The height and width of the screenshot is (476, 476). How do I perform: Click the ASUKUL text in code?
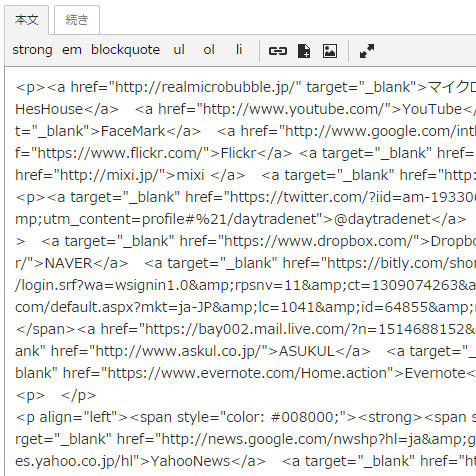point(307,351)
